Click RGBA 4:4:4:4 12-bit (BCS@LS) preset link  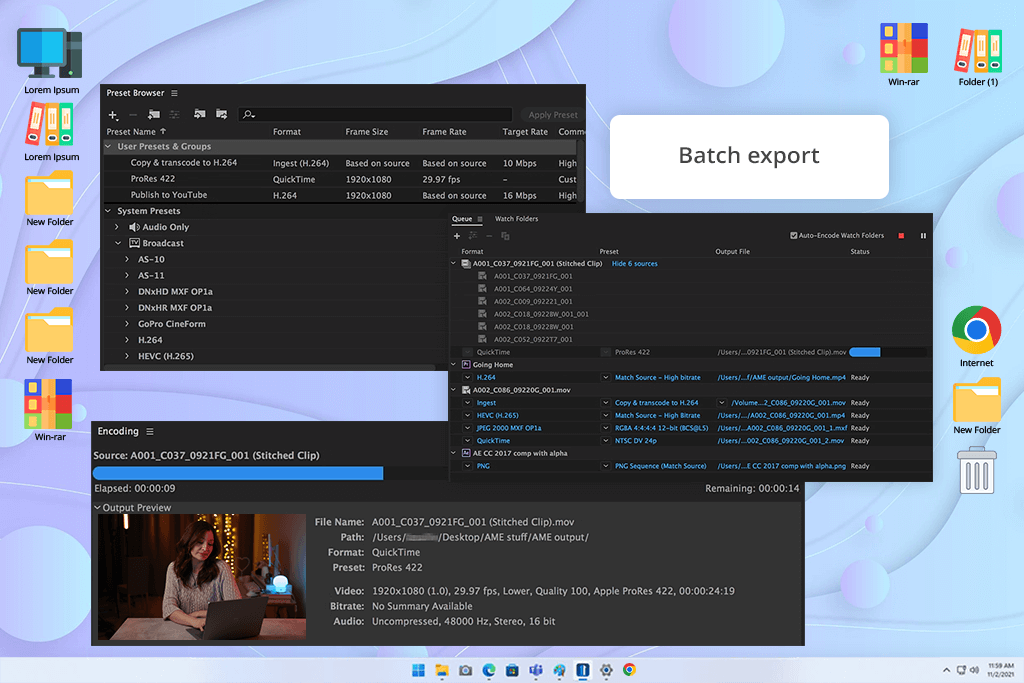(662, 428)
